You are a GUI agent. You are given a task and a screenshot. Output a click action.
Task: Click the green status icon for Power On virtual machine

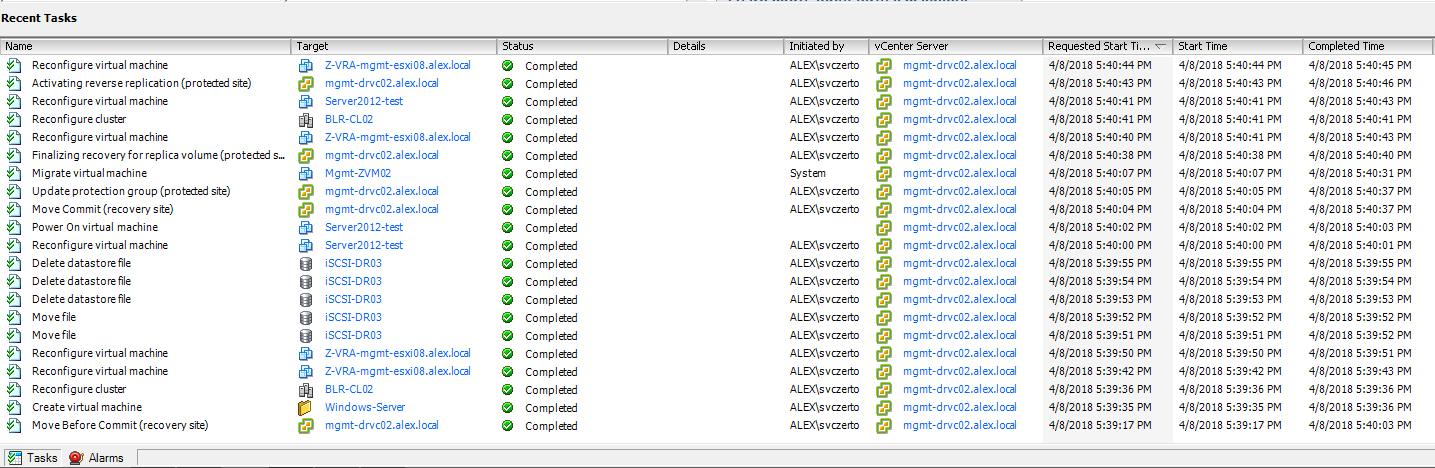508,227
